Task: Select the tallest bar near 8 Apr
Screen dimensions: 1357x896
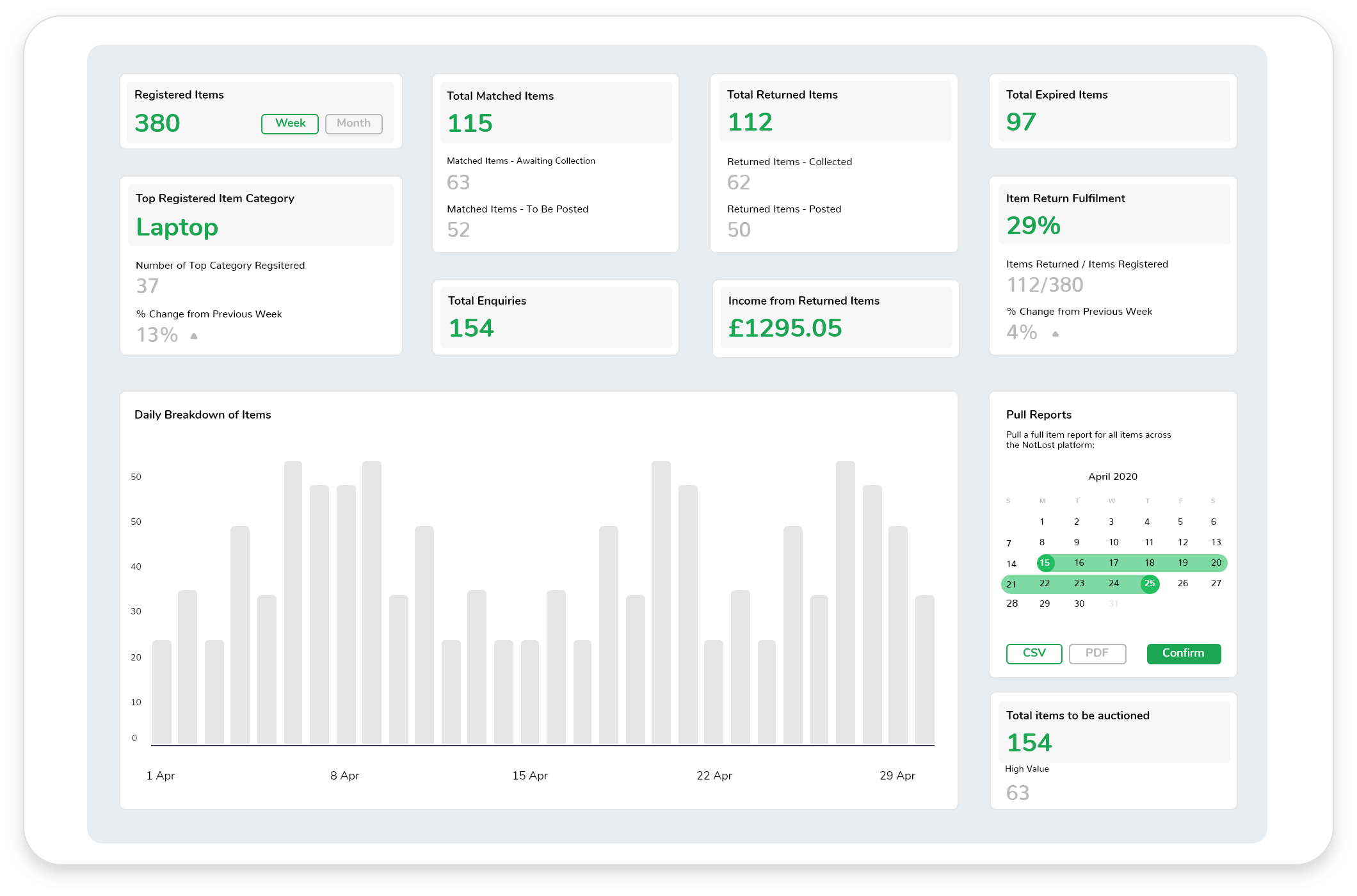Action: pos(371,602)
